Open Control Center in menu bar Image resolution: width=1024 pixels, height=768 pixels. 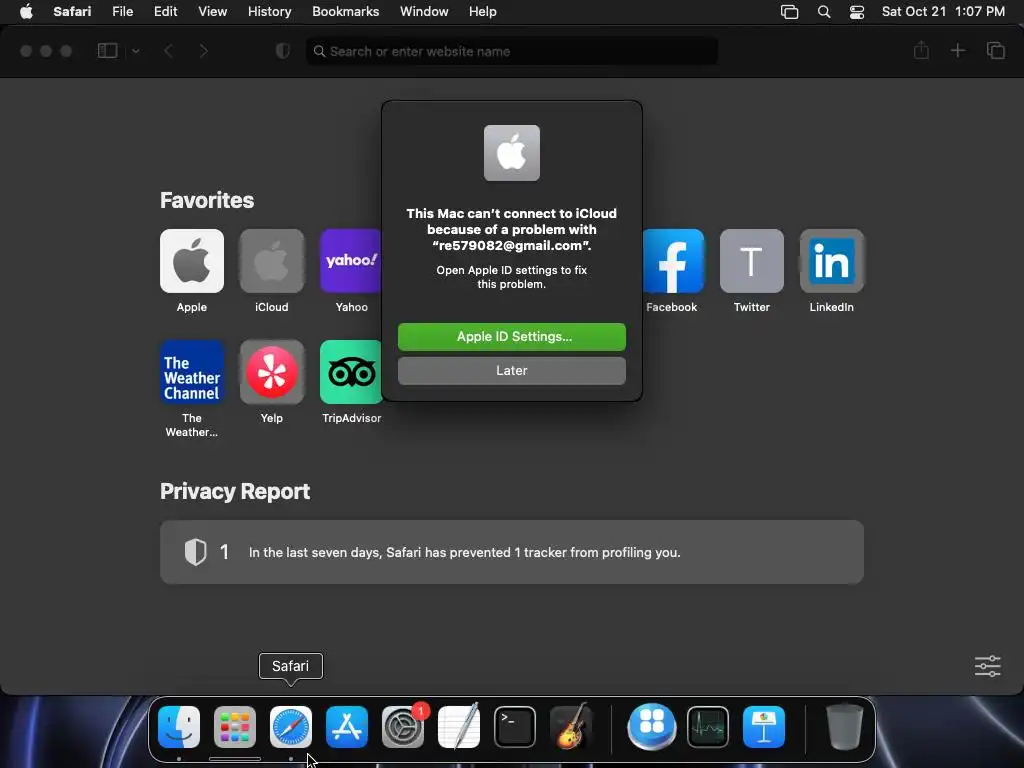(x=857, y=12)
